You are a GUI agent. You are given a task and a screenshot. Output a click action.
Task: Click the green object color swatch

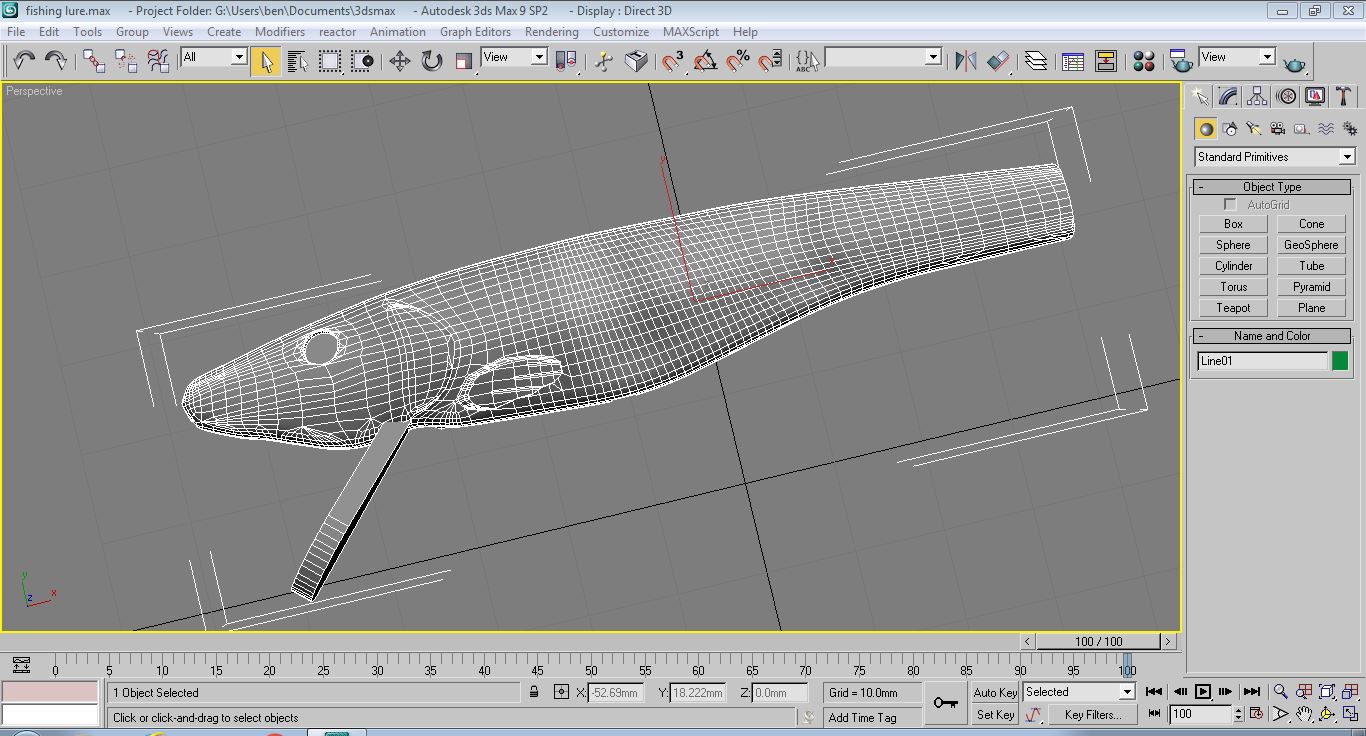pos(1340,362)
